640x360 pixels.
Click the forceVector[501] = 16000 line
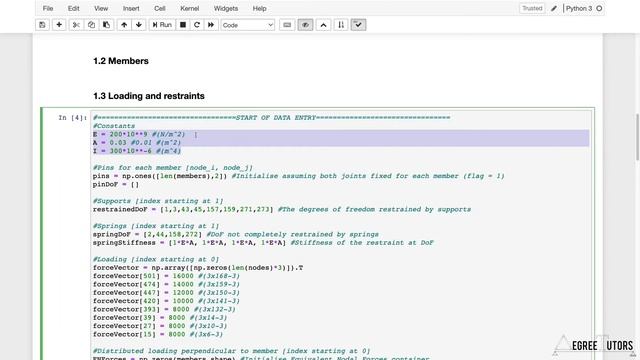tap(166, 276)
